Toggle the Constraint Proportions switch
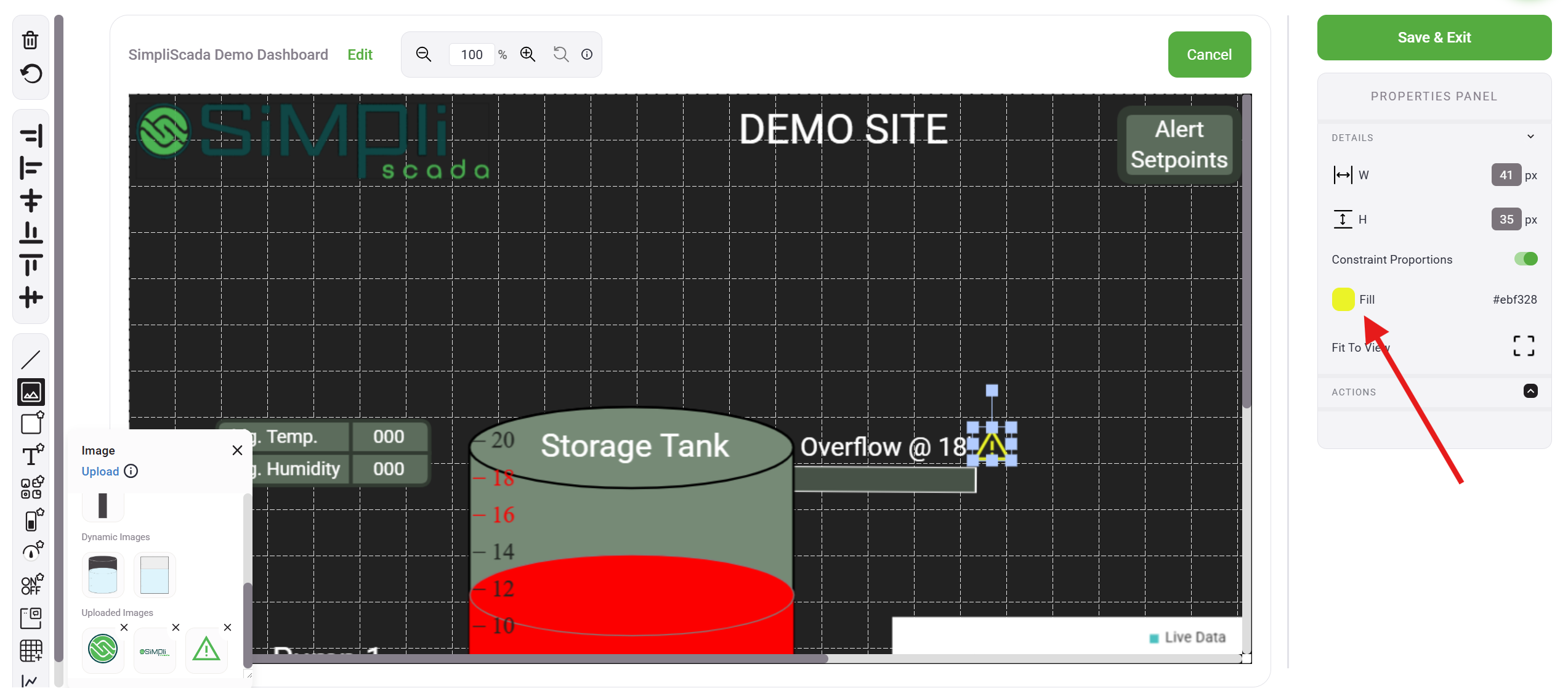The height and width of the screenshot is (688, 1568). (x=1526, y=259)
